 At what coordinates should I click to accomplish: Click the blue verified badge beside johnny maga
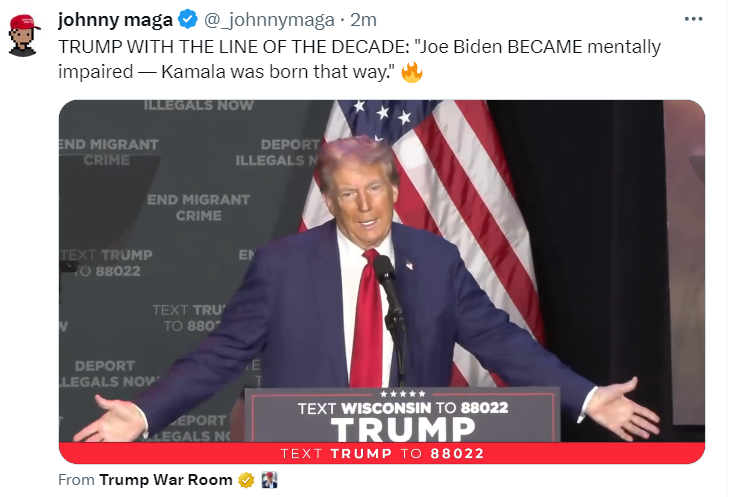click(x=187, y=19)
